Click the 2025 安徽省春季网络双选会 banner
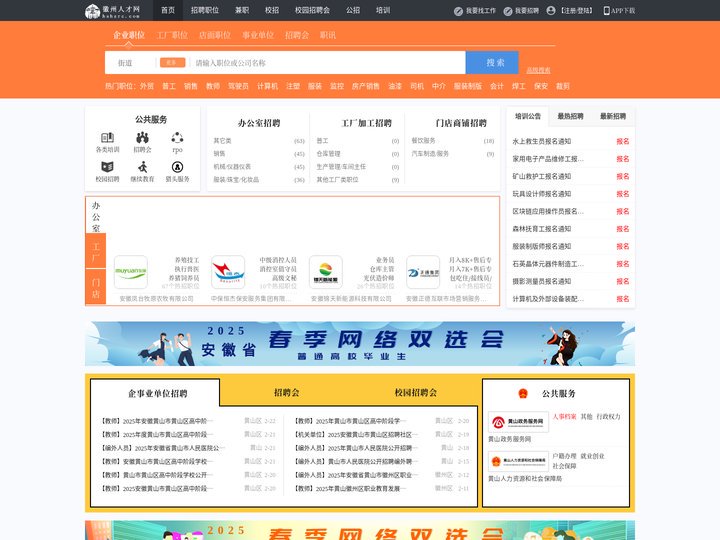 coord(360,343)
